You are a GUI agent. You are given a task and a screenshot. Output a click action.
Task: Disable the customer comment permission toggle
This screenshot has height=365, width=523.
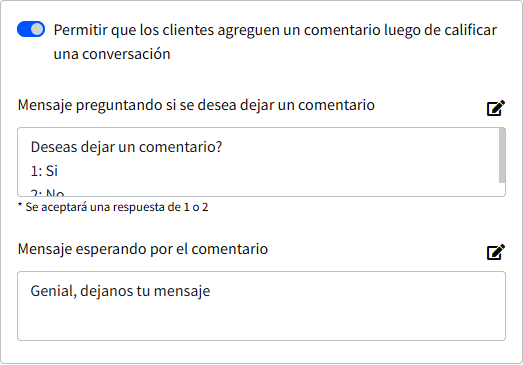(31, 29)
